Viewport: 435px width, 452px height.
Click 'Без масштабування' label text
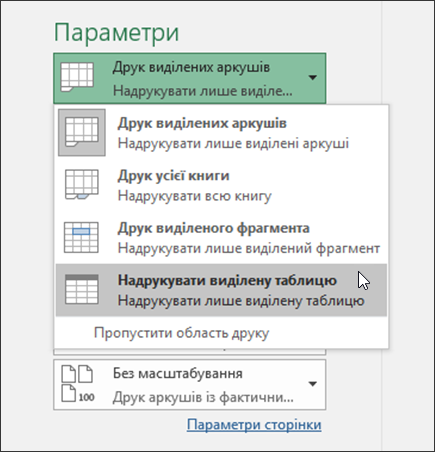pyautogui.click(x=178, y=374)
